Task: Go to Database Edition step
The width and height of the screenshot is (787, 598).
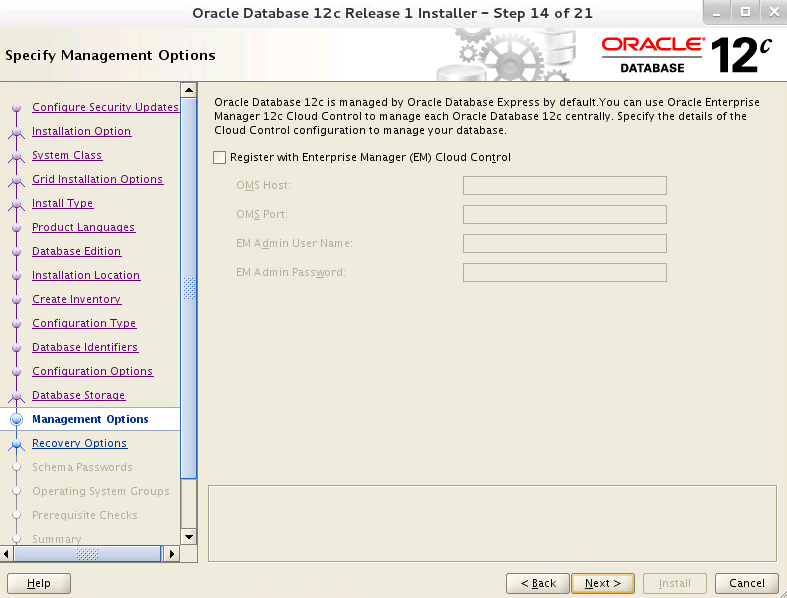Action: pyautogui.click(x=76, y=251)
